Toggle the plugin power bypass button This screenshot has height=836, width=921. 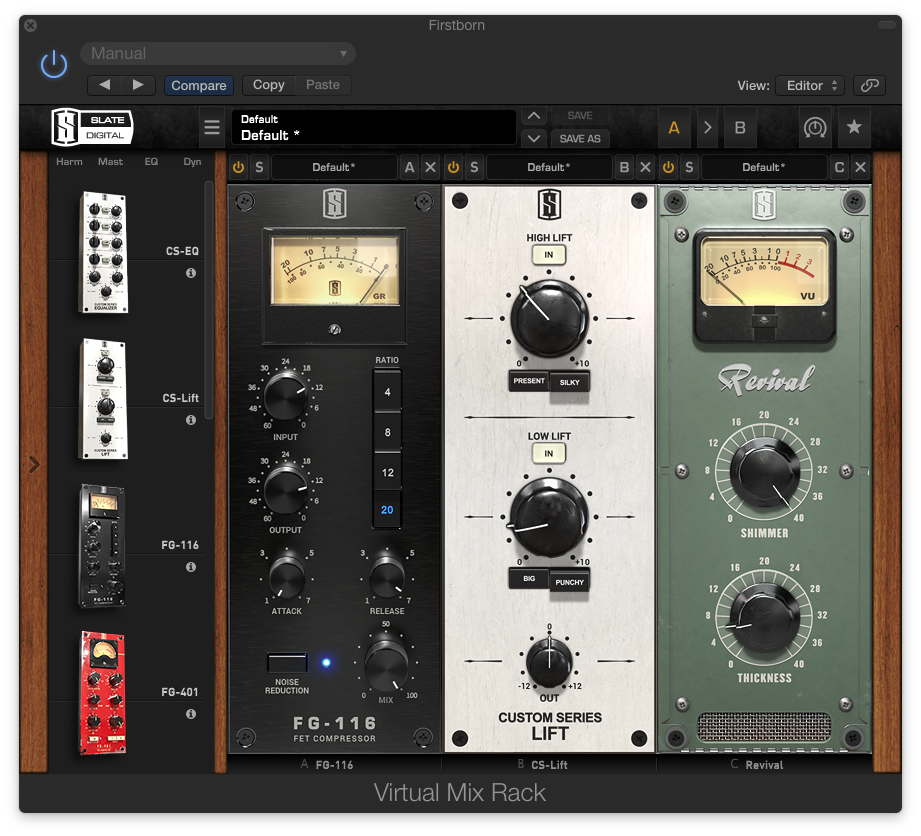coord(54,64)
